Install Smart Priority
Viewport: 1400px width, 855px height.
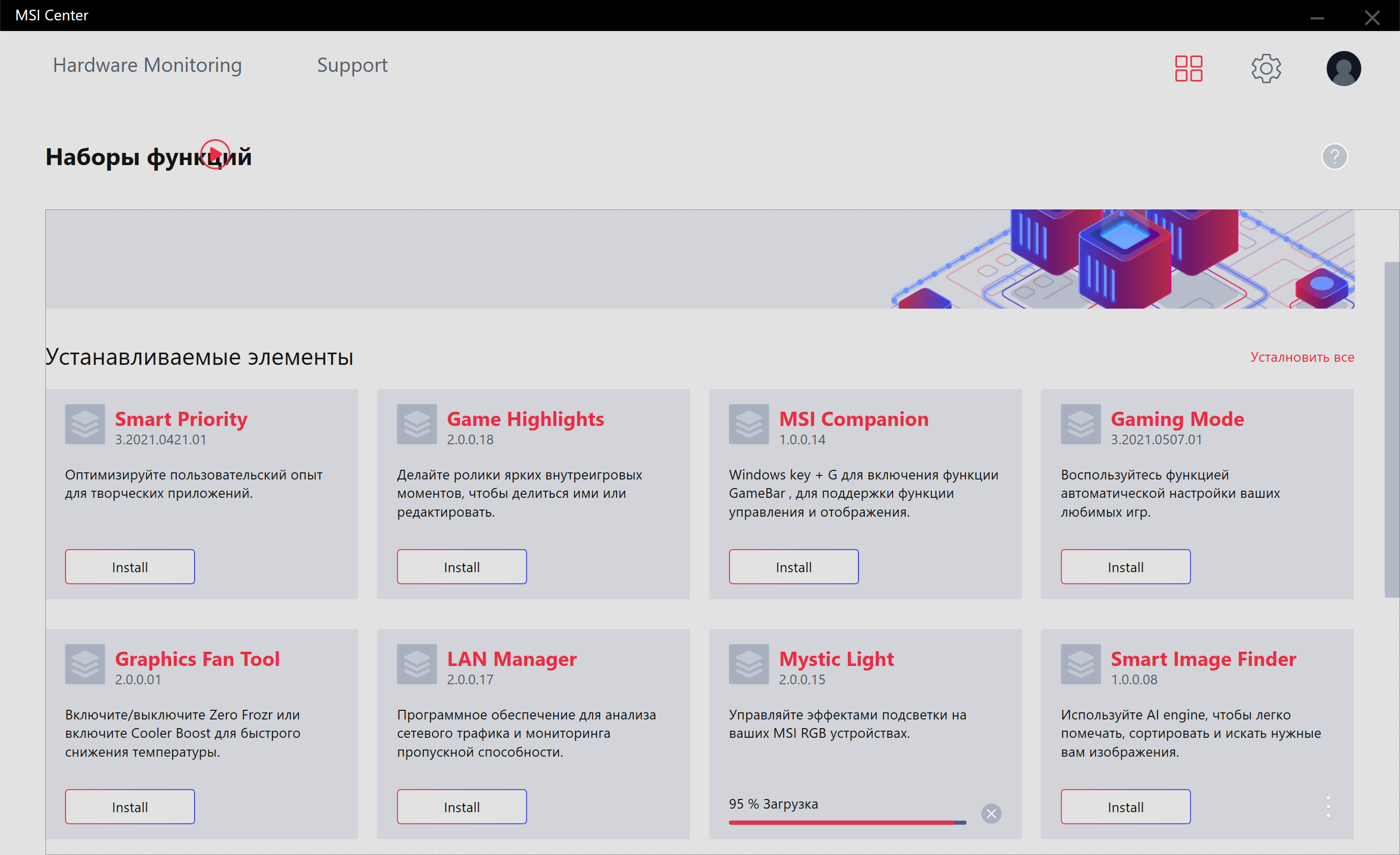pos(129,567)
